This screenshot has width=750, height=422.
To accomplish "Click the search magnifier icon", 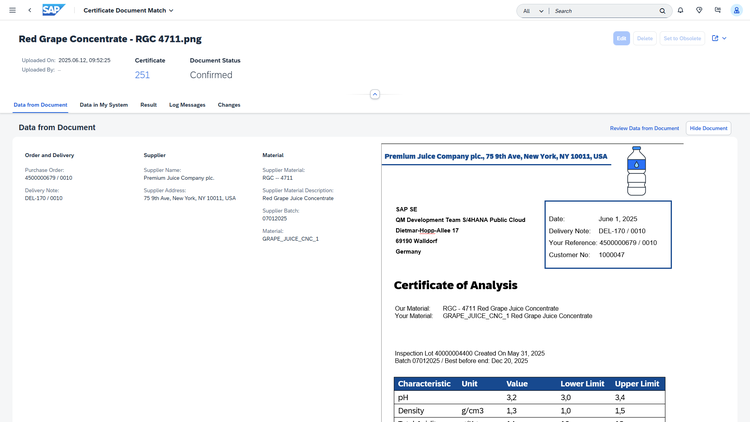I will (662, 11).
